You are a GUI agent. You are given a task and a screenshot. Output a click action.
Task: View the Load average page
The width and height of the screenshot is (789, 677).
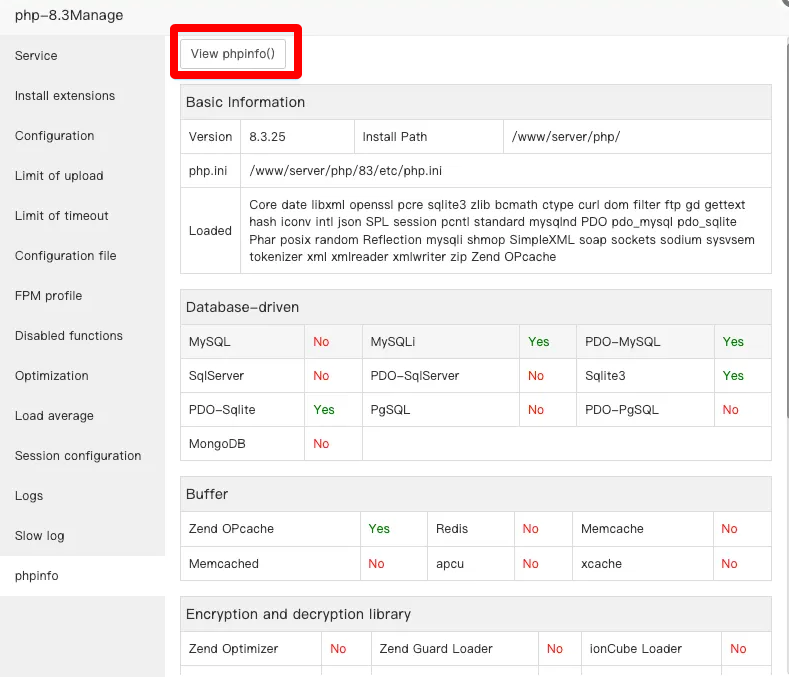coord(83,416)
